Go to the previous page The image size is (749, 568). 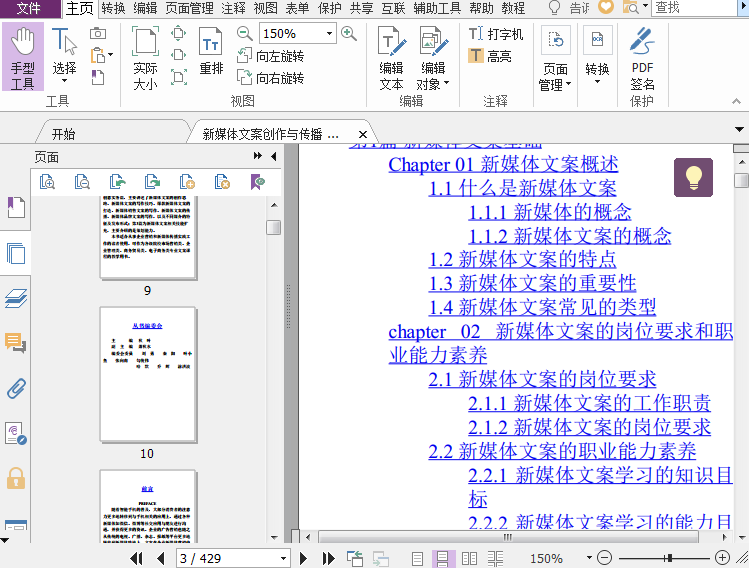(161, 558)
